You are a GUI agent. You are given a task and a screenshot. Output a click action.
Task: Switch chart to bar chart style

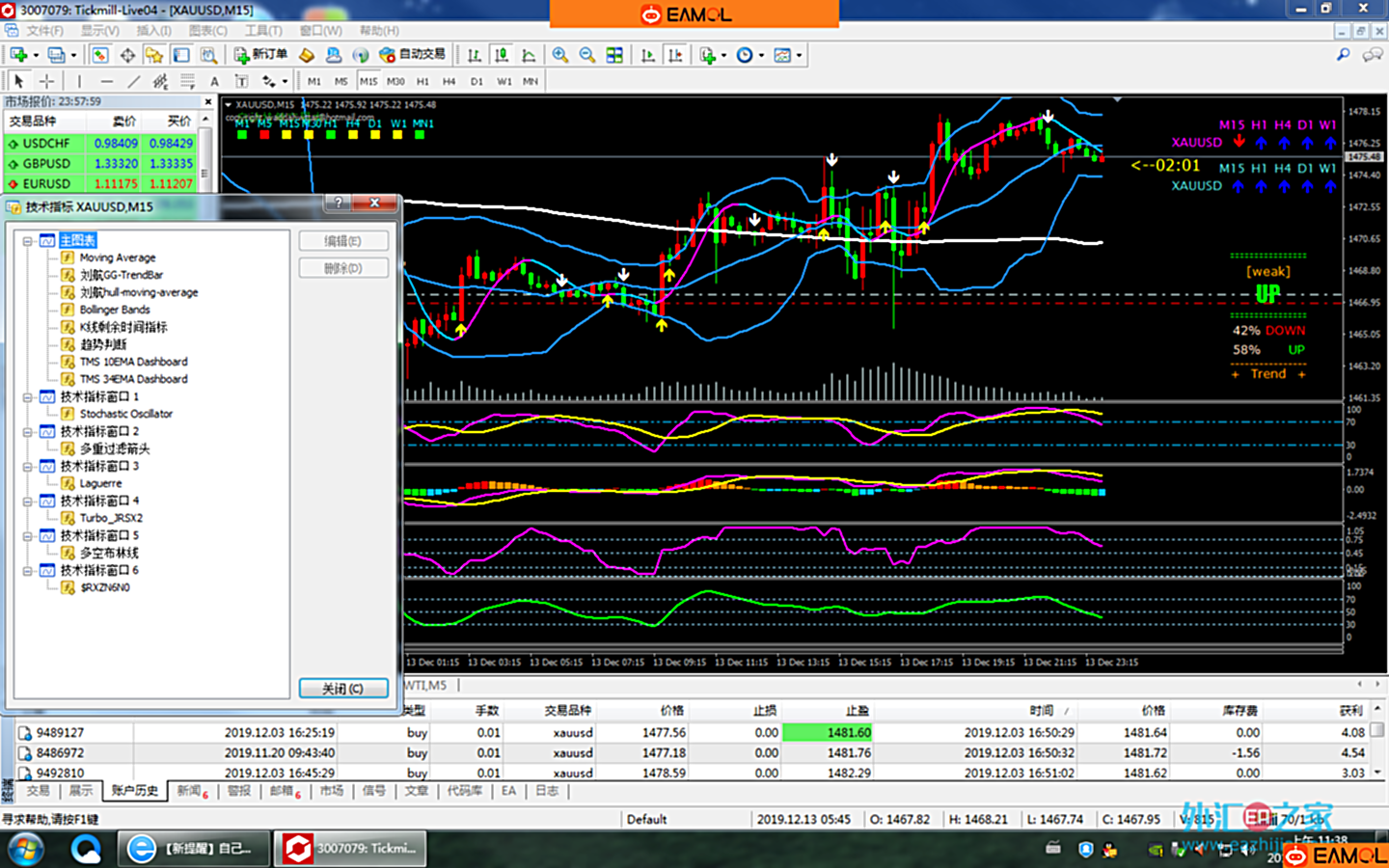474,55
